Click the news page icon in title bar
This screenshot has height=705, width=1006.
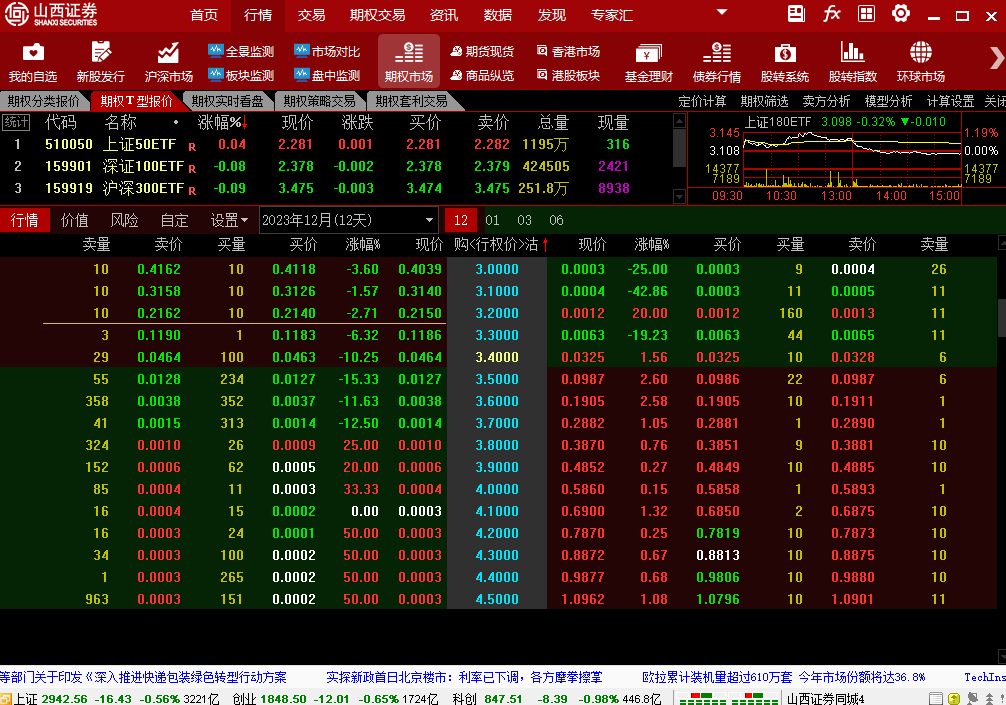coord(796,13)
